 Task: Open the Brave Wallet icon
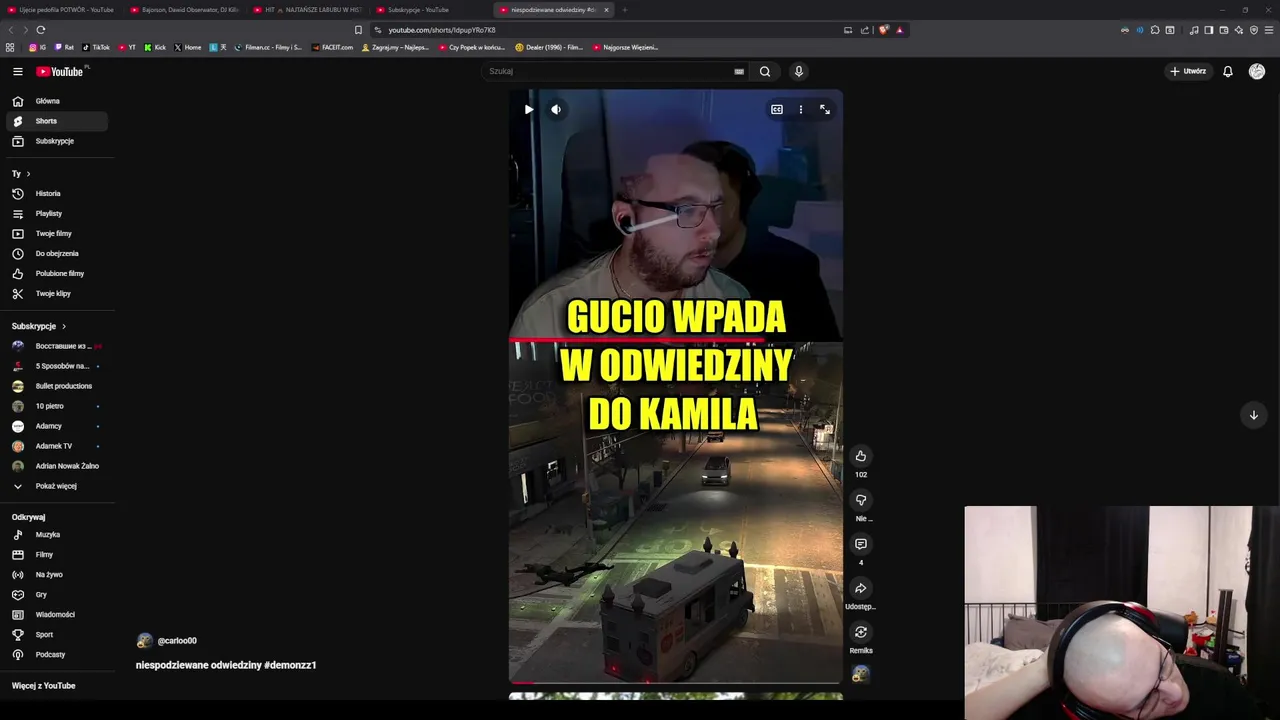pos(1223,30)
